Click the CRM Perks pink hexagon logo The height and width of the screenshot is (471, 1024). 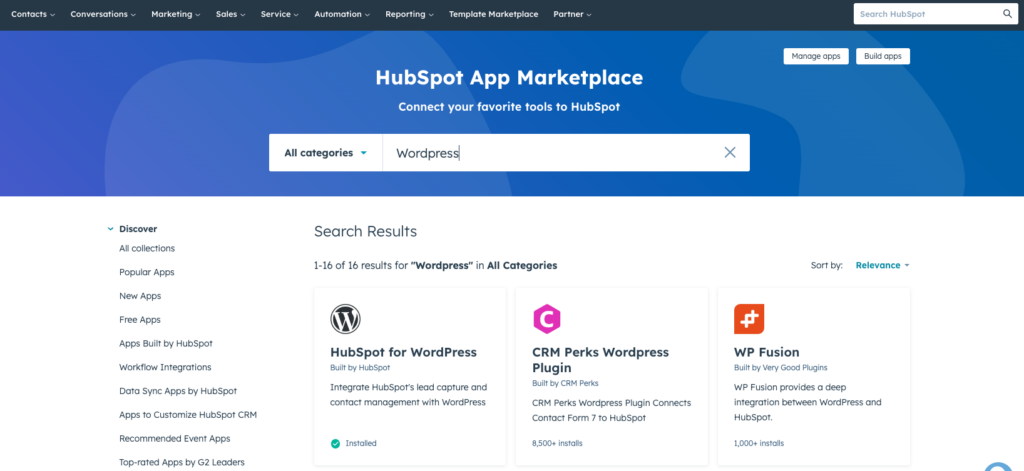pyautogui.click(x=547, y=319)
